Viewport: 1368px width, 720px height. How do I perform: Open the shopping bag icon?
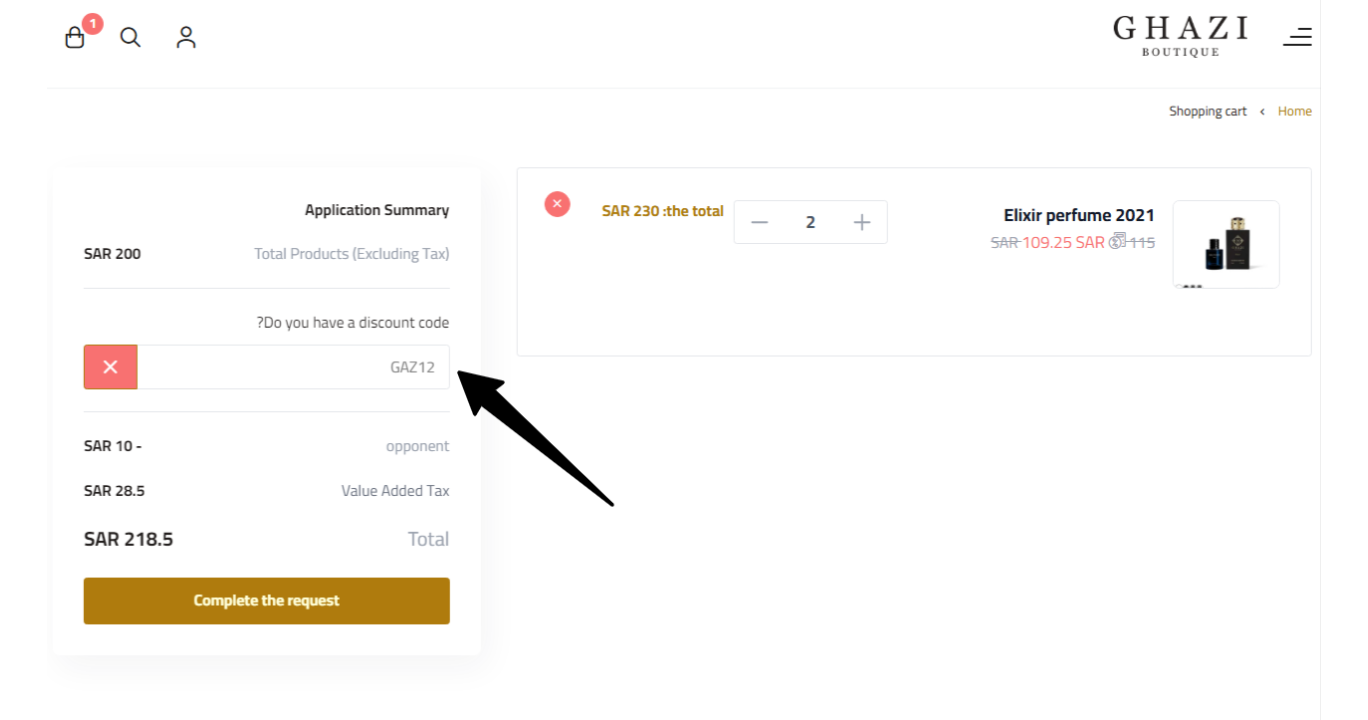click(75, 38)
